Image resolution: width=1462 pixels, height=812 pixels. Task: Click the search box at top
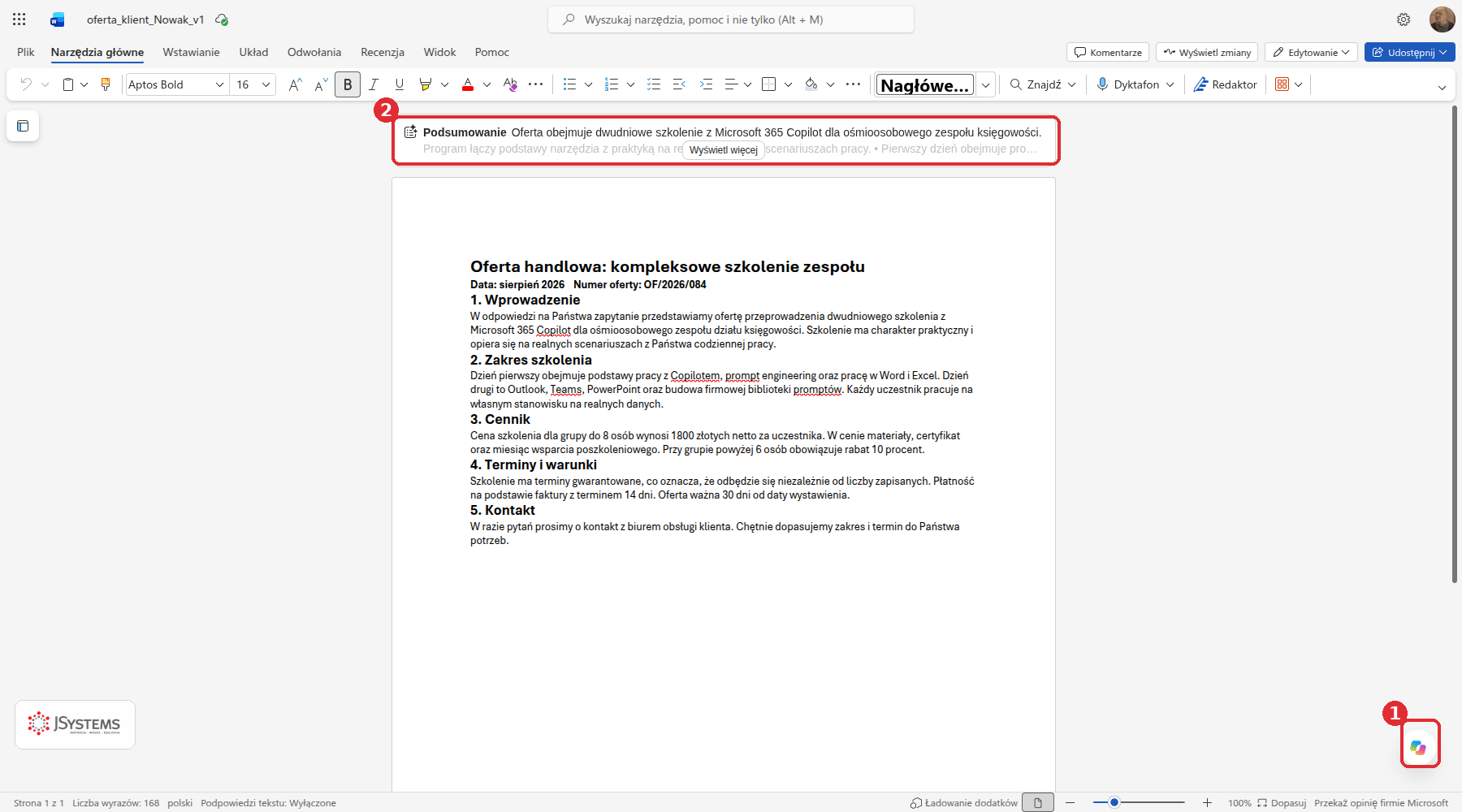pos(731,19)
